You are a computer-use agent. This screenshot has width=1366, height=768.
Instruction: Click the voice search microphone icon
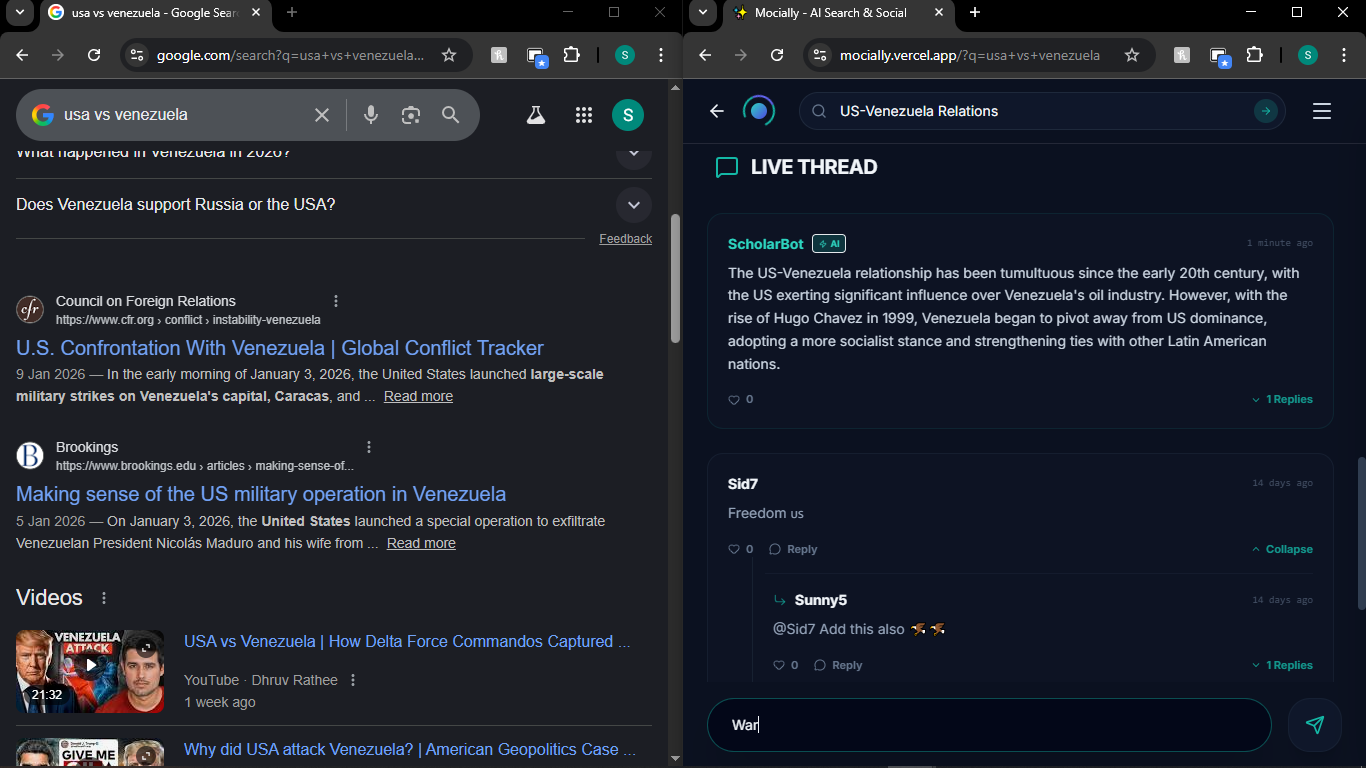click(370, 115)
